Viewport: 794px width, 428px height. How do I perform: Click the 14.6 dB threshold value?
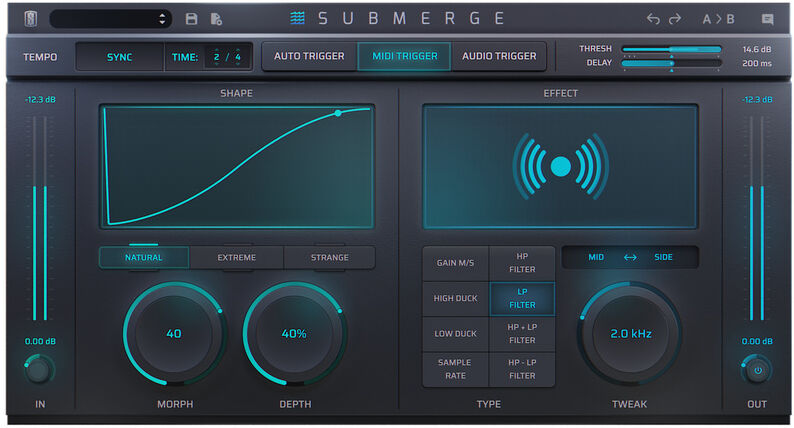(757, 49)
